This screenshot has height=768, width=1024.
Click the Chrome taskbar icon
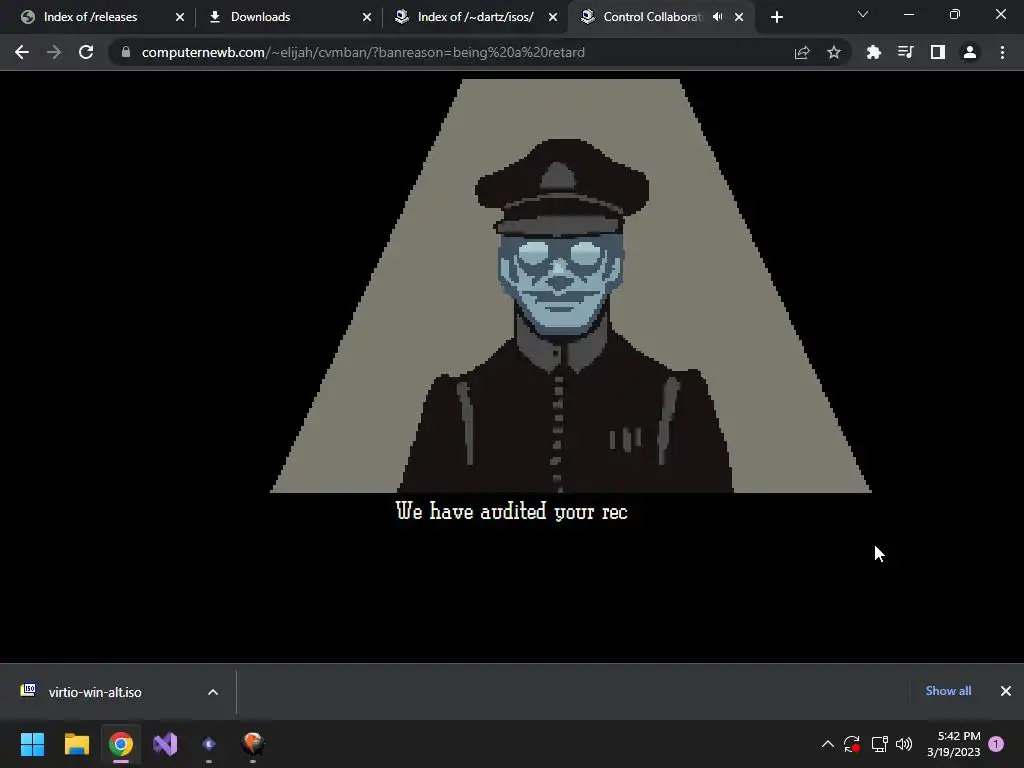coord(121,744)
